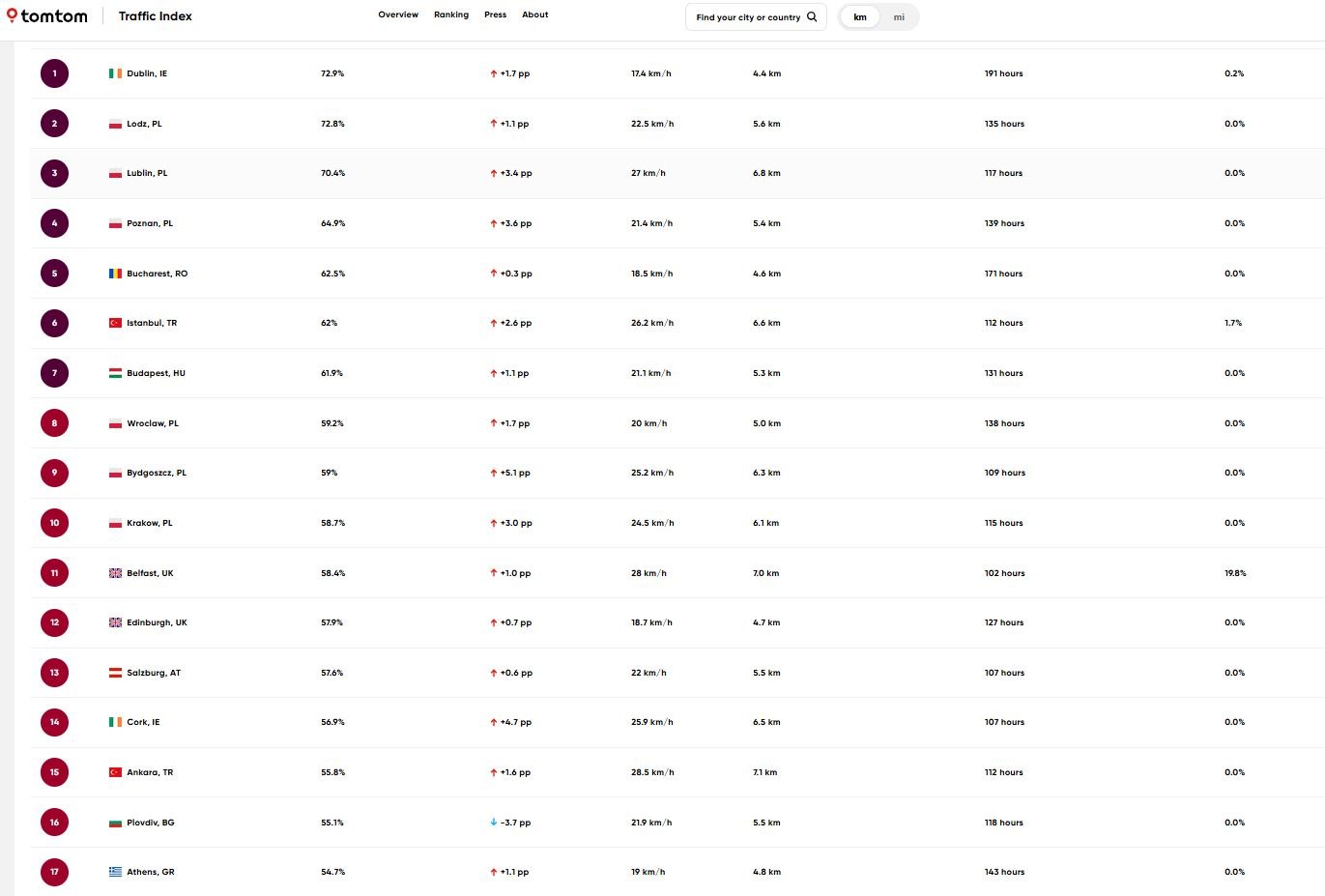The image size is (1325, 896).
Task: Click the Greece flag beside Athens
Action: (115, 872)
